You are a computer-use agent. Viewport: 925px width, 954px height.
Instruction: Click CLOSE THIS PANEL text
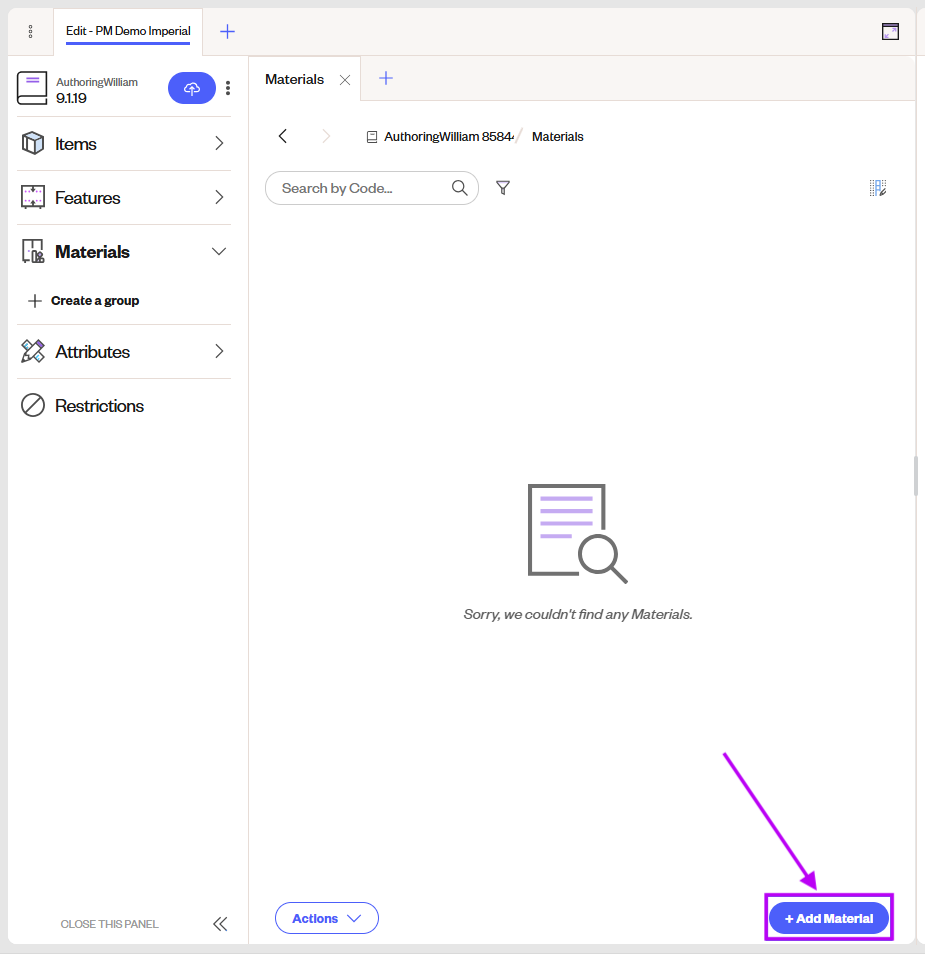(110, 924)
